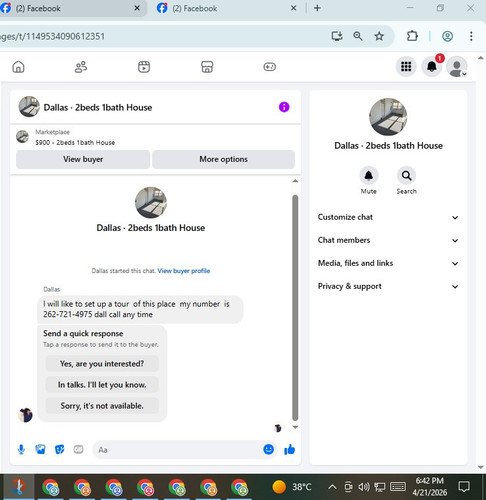Open the last Chrome icon in taskbar

[x=239, y=487]
